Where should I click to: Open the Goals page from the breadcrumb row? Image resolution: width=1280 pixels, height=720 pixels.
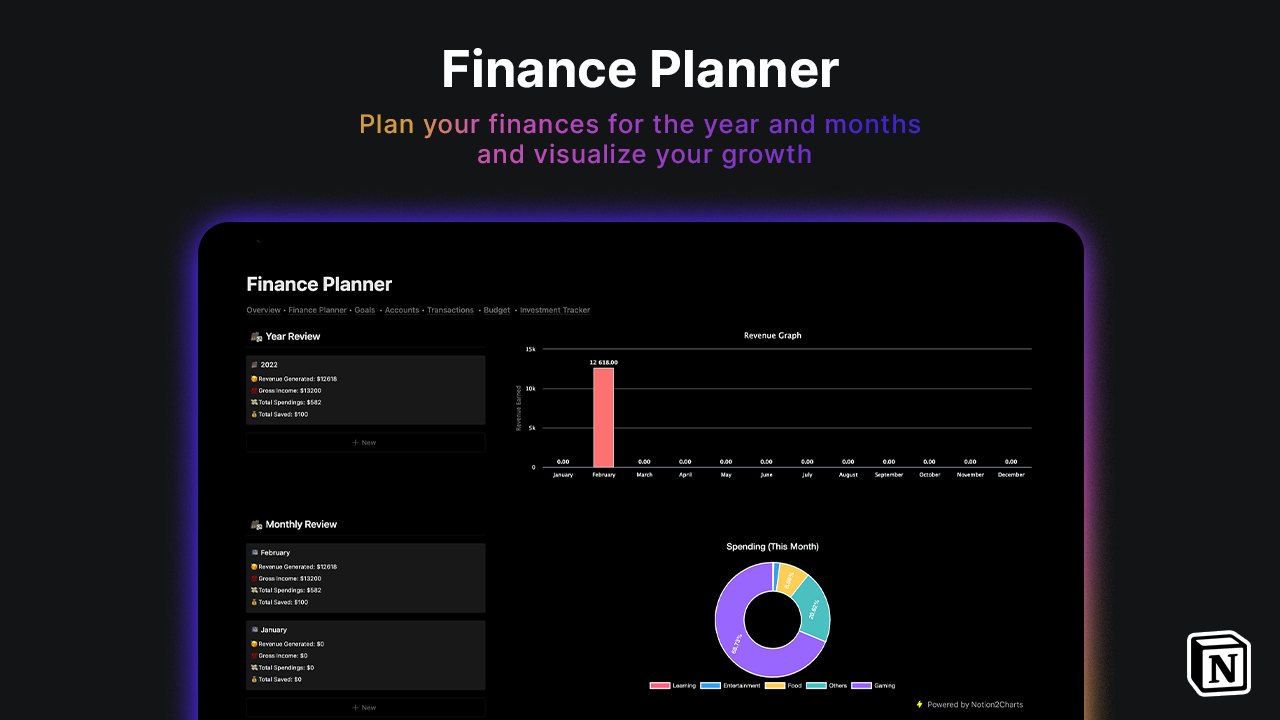pos(365,310)
